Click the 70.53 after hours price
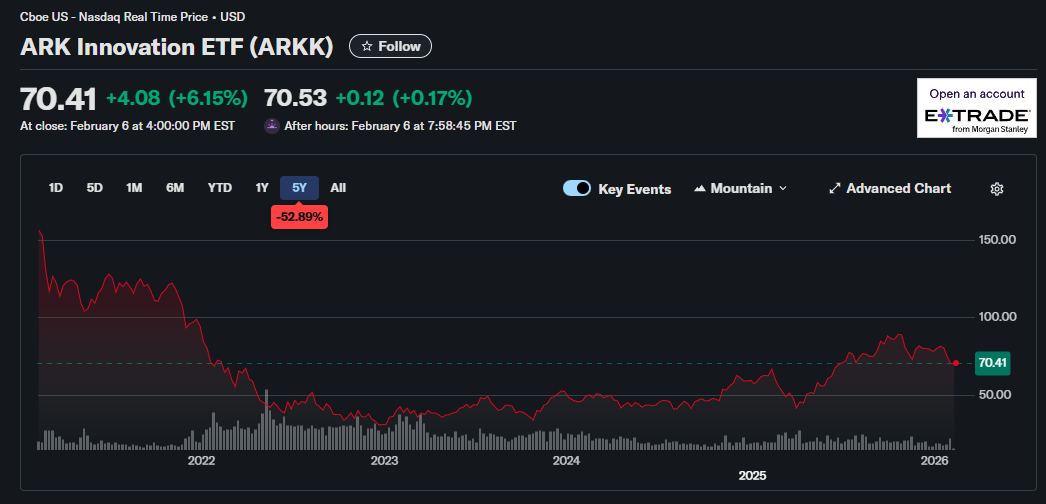The width and height of the screenshot is (1046, 504). (x=296, y=99)
